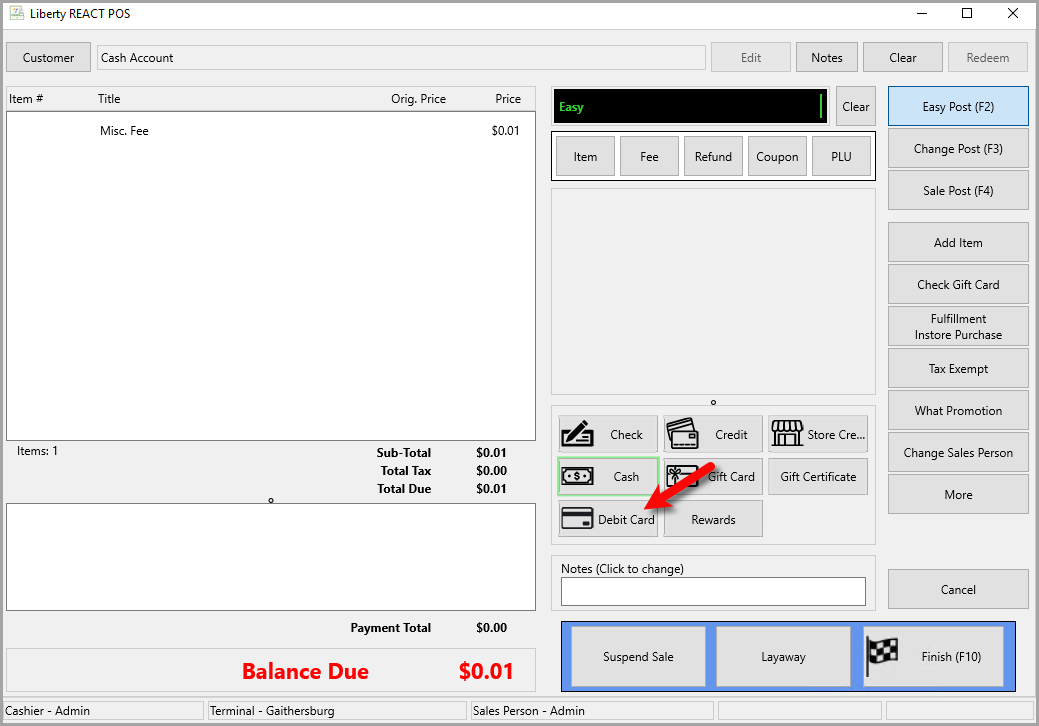Click the black Easy entry field

(690, 107)
